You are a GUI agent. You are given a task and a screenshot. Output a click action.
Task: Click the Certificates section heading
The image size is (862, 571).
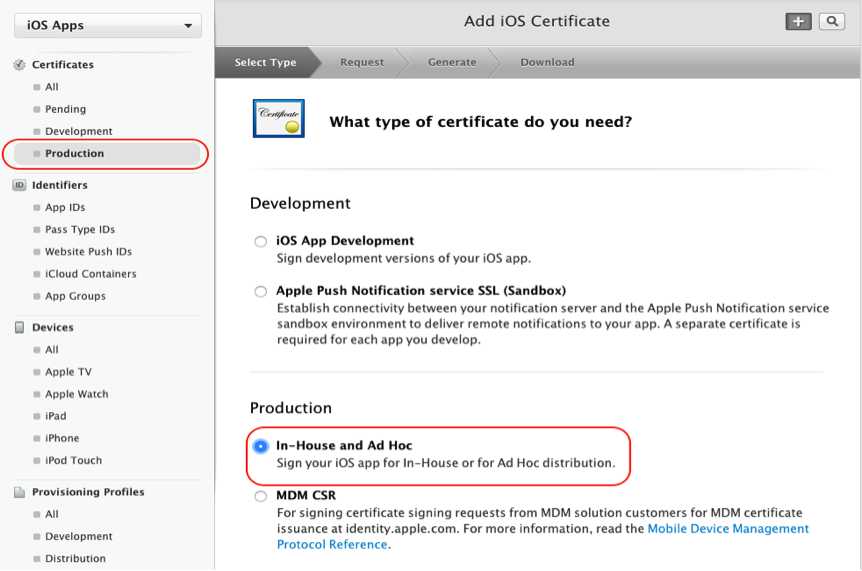(63, 65)
